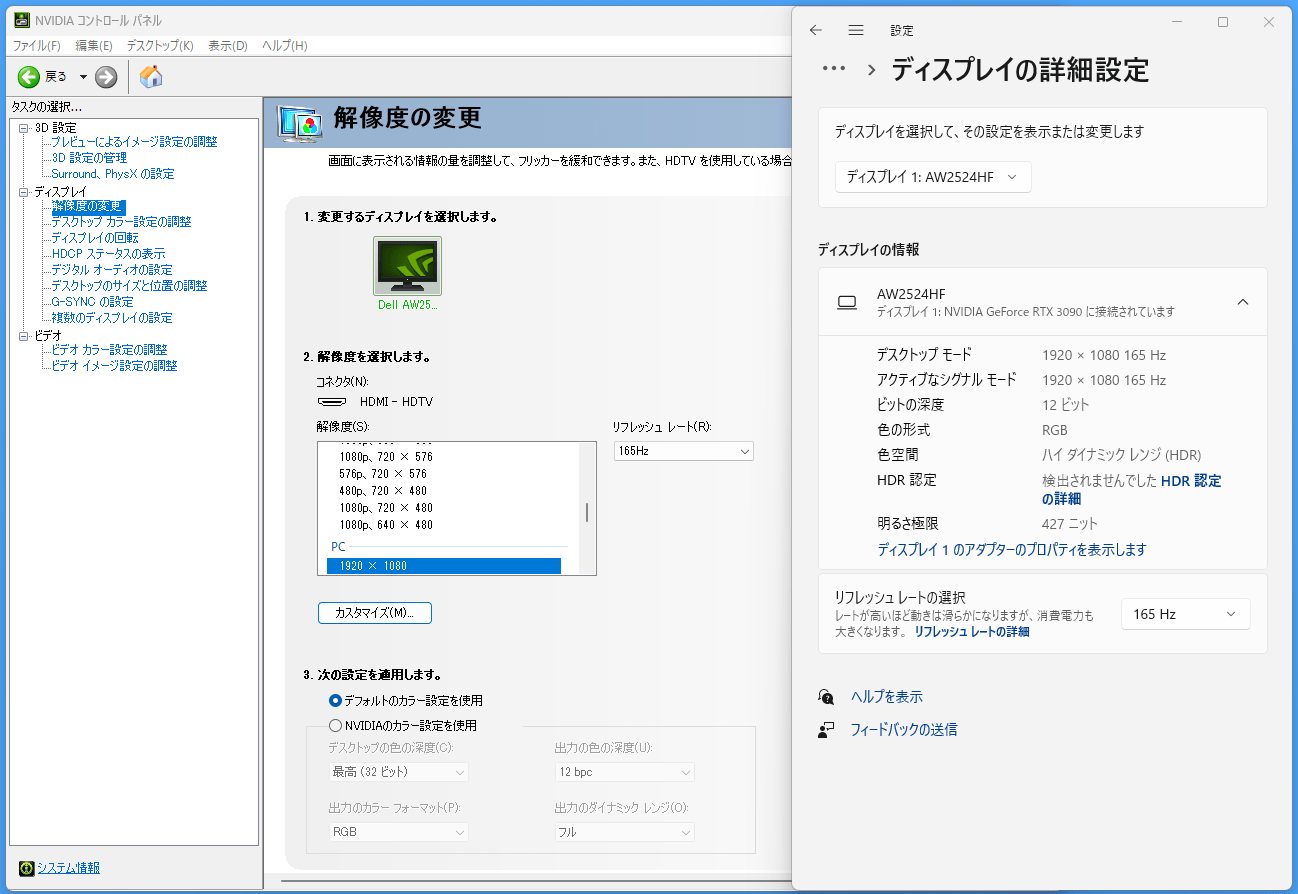Select 576p, 720 × 576 resolution
The height and width of the screenshot is (894, 1298).
pos(383,474)
